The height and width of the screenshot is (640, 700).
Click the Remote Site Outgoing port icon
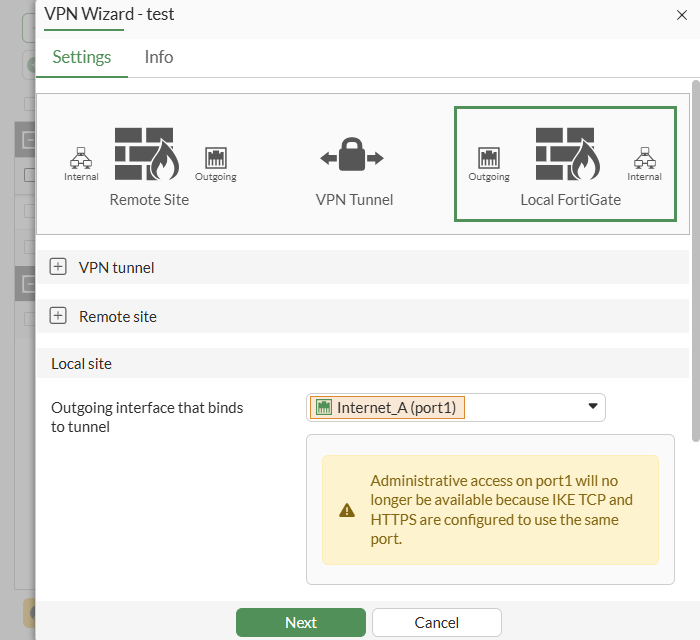pyautogui.click(x=216, y=158)
